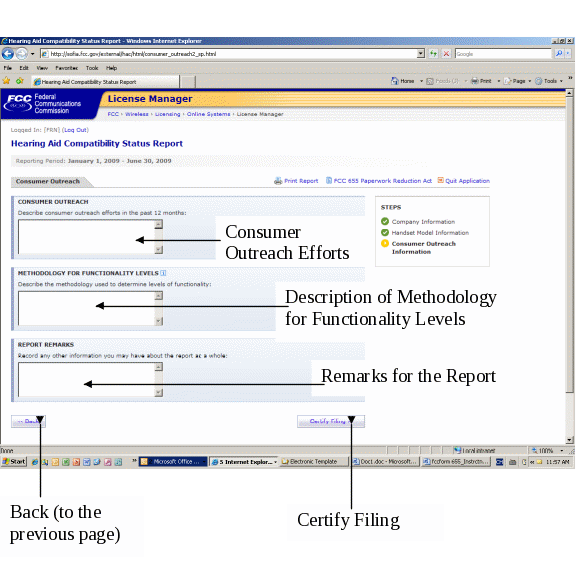Follow the Wireless breadcrumb link
This screenshot has width=576, height=579.
click(137, 114)
